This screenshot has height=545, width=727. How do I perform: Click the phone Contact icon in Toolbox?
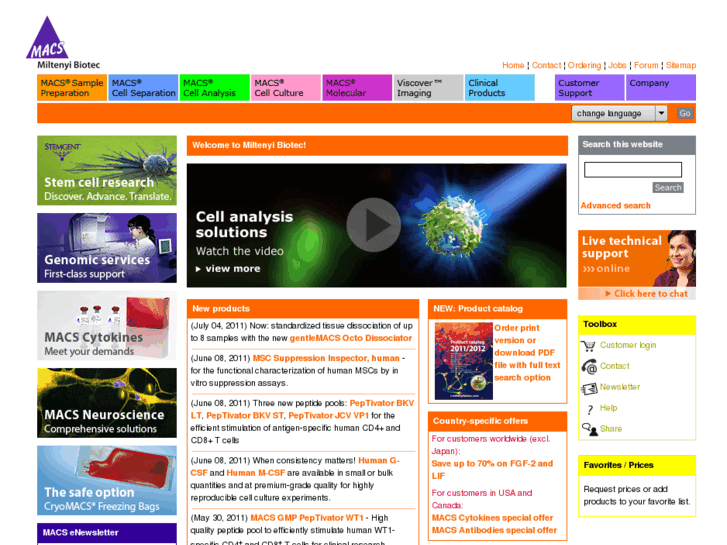coord(589,366)
